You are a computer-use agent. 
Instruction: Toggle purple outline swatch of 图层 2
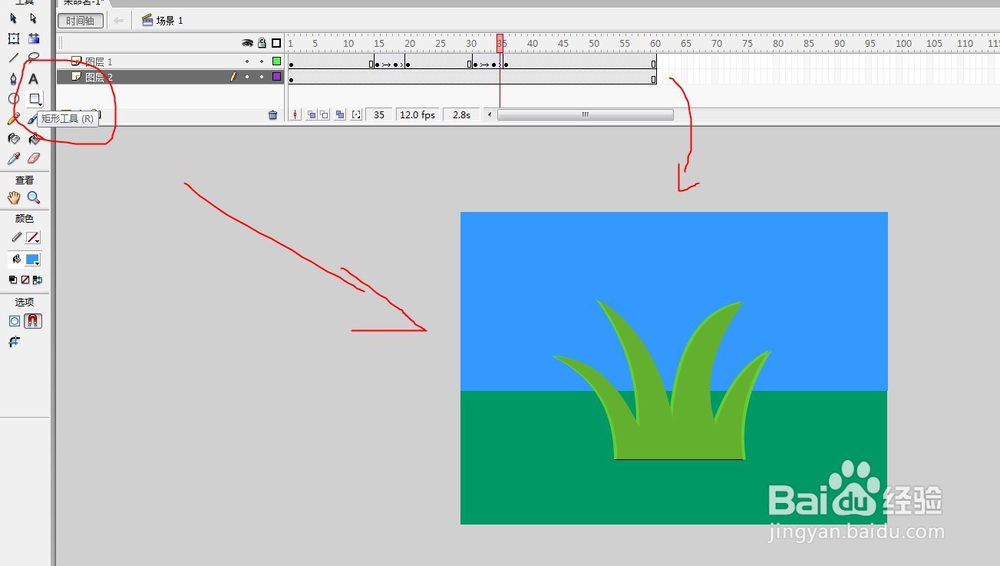pos(276,77)
